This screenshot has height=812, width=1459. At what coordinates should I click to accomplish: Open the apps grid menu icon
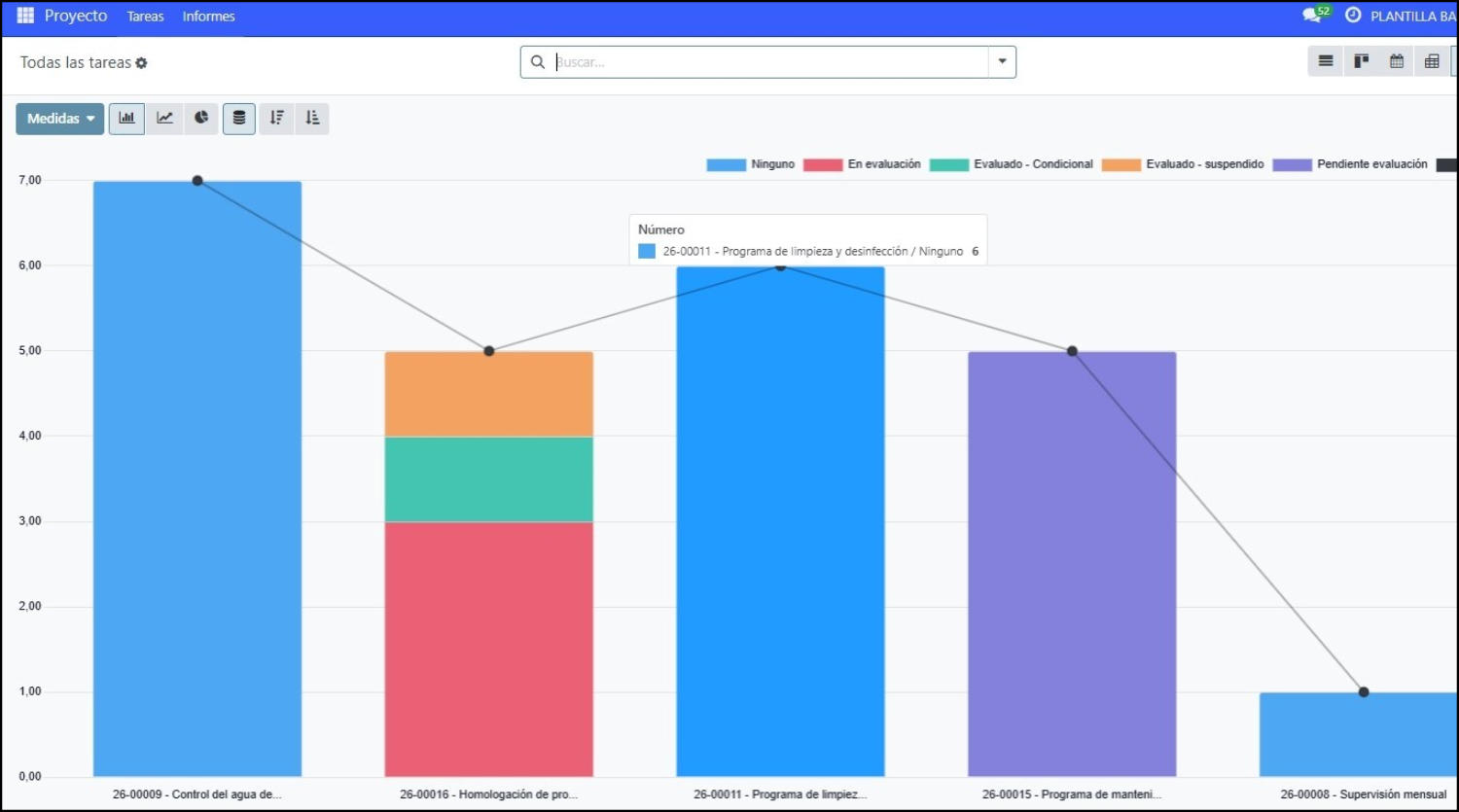[x=25, y=16]
